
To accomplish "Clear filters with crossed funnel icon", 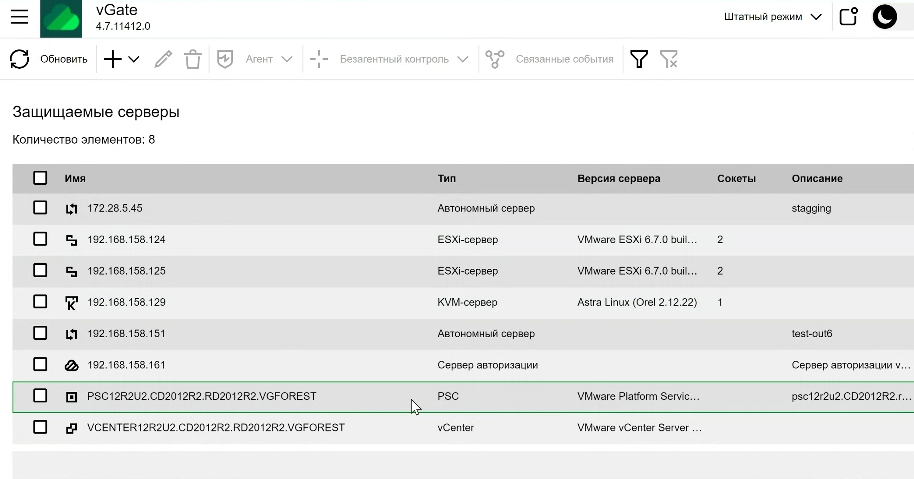I will click(669, 60).
